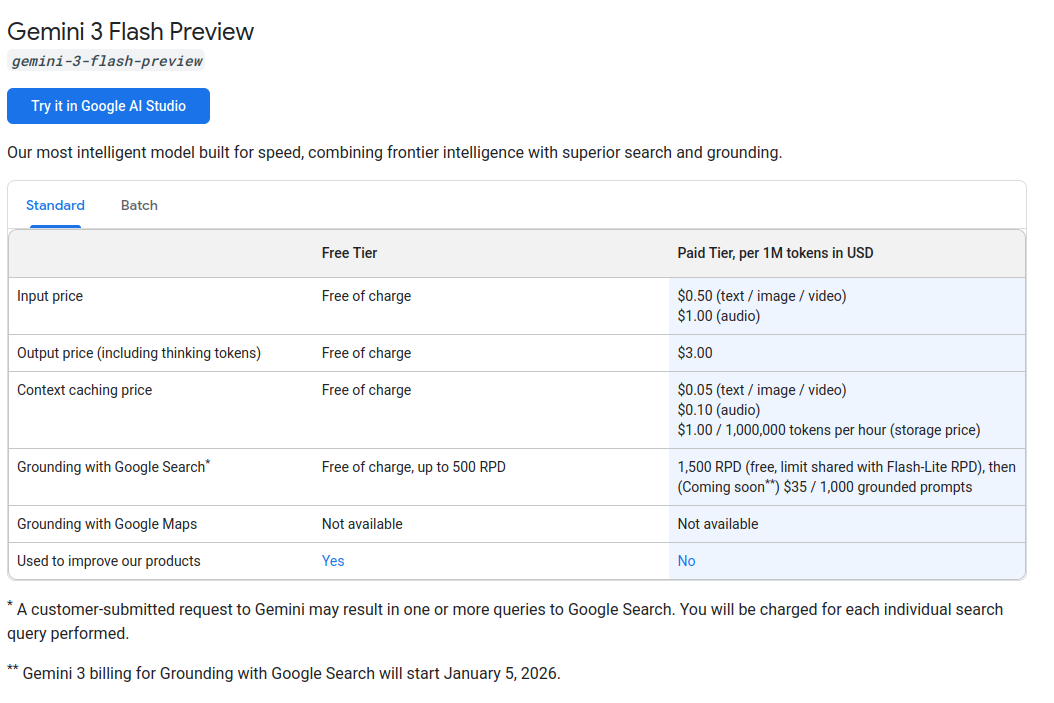Click Free of charge in Context caching row

(366, 390)
